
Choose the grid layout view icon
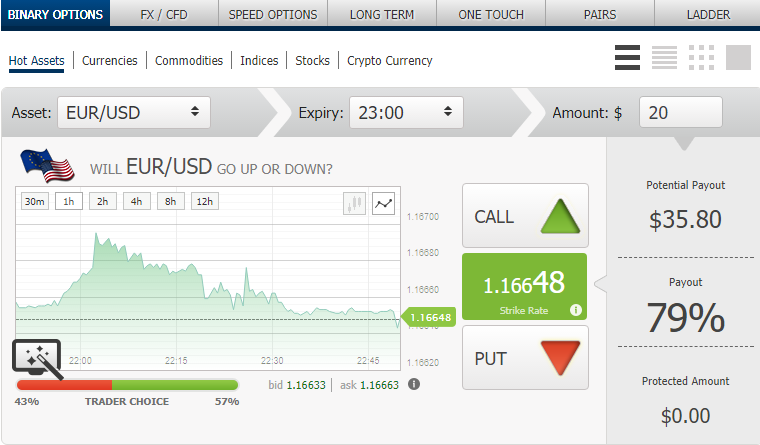click(701, 58)
